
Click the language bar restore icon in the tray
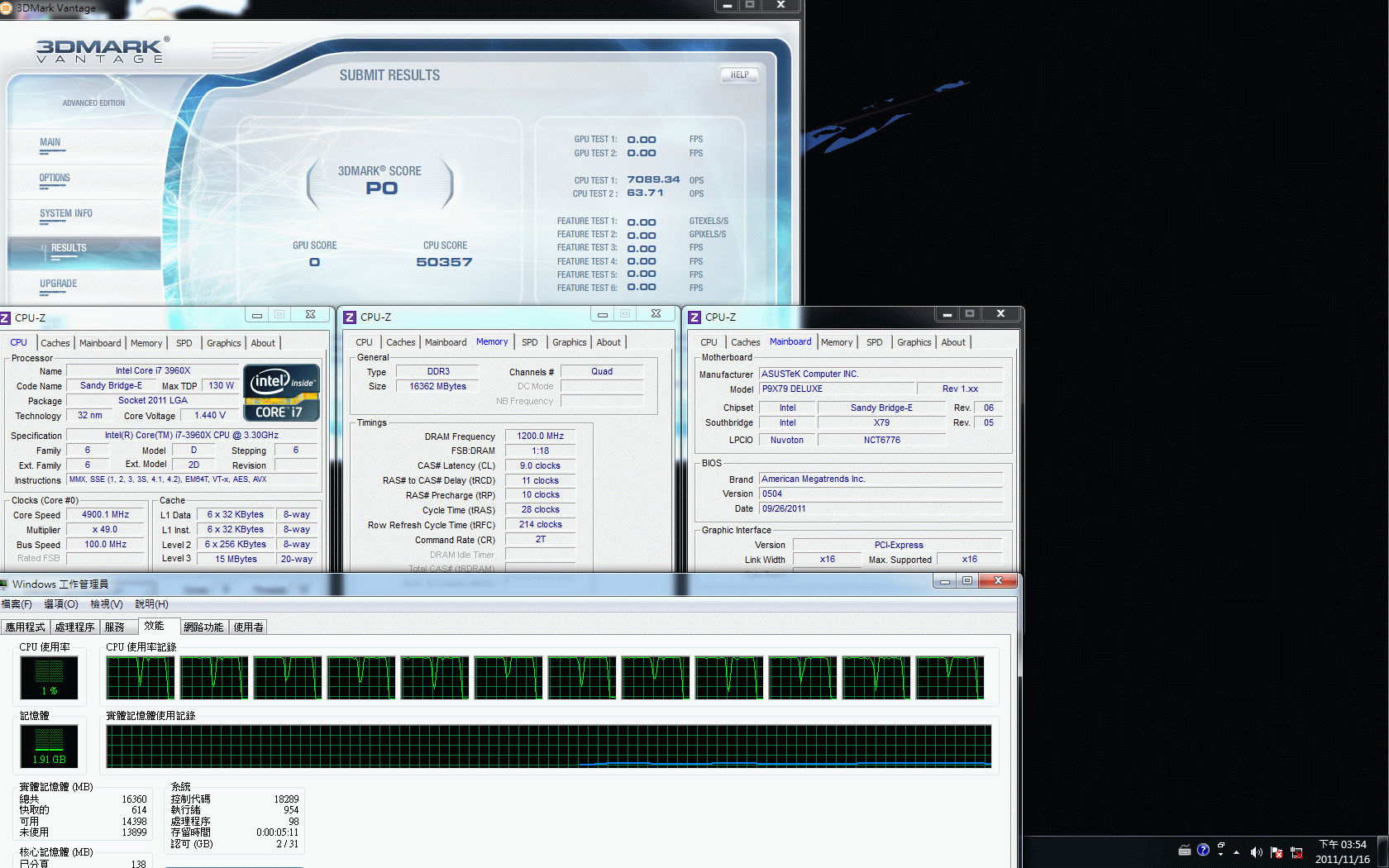(x=1221, y=845)
